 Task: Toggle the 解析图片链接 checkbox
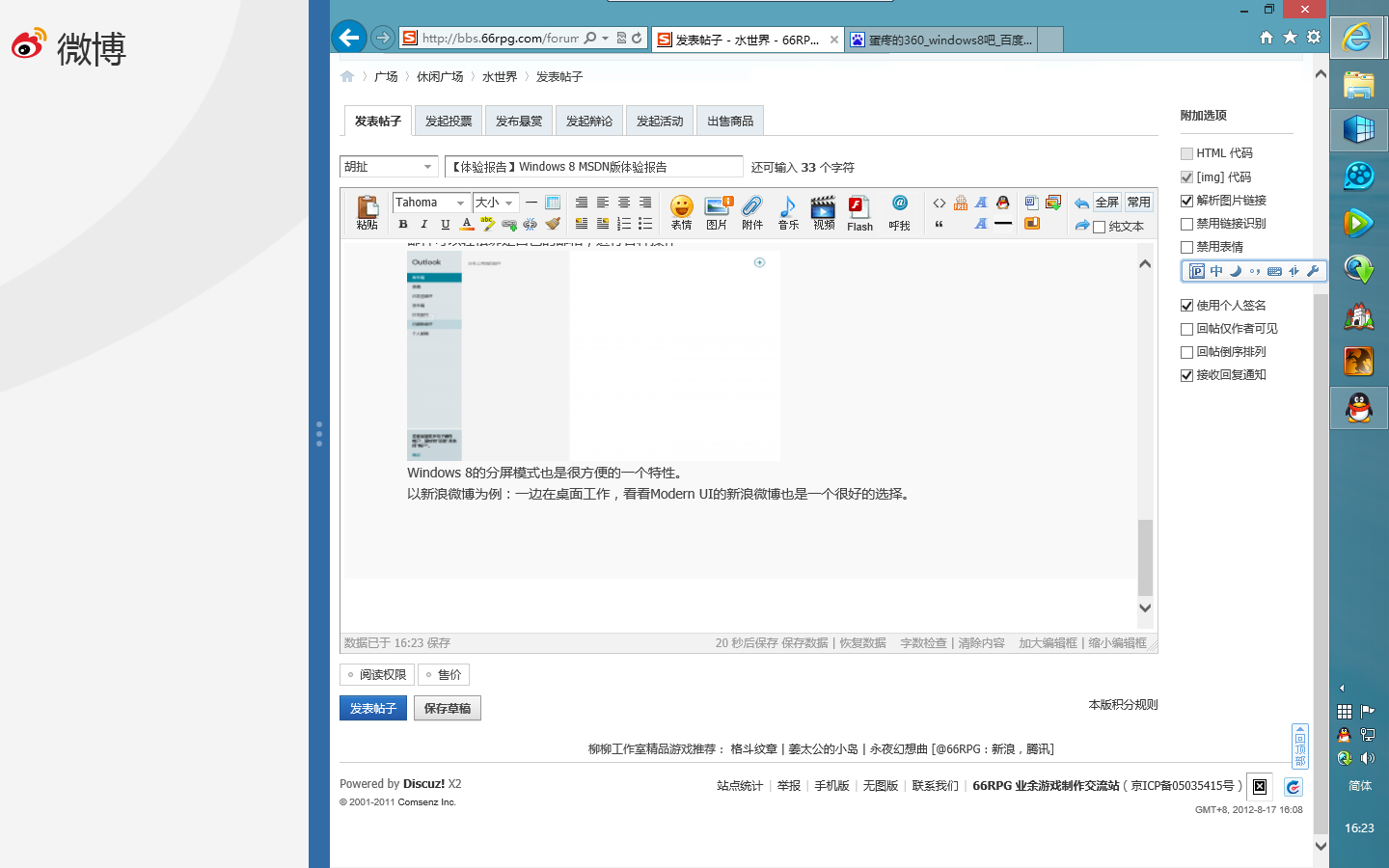1186,201
